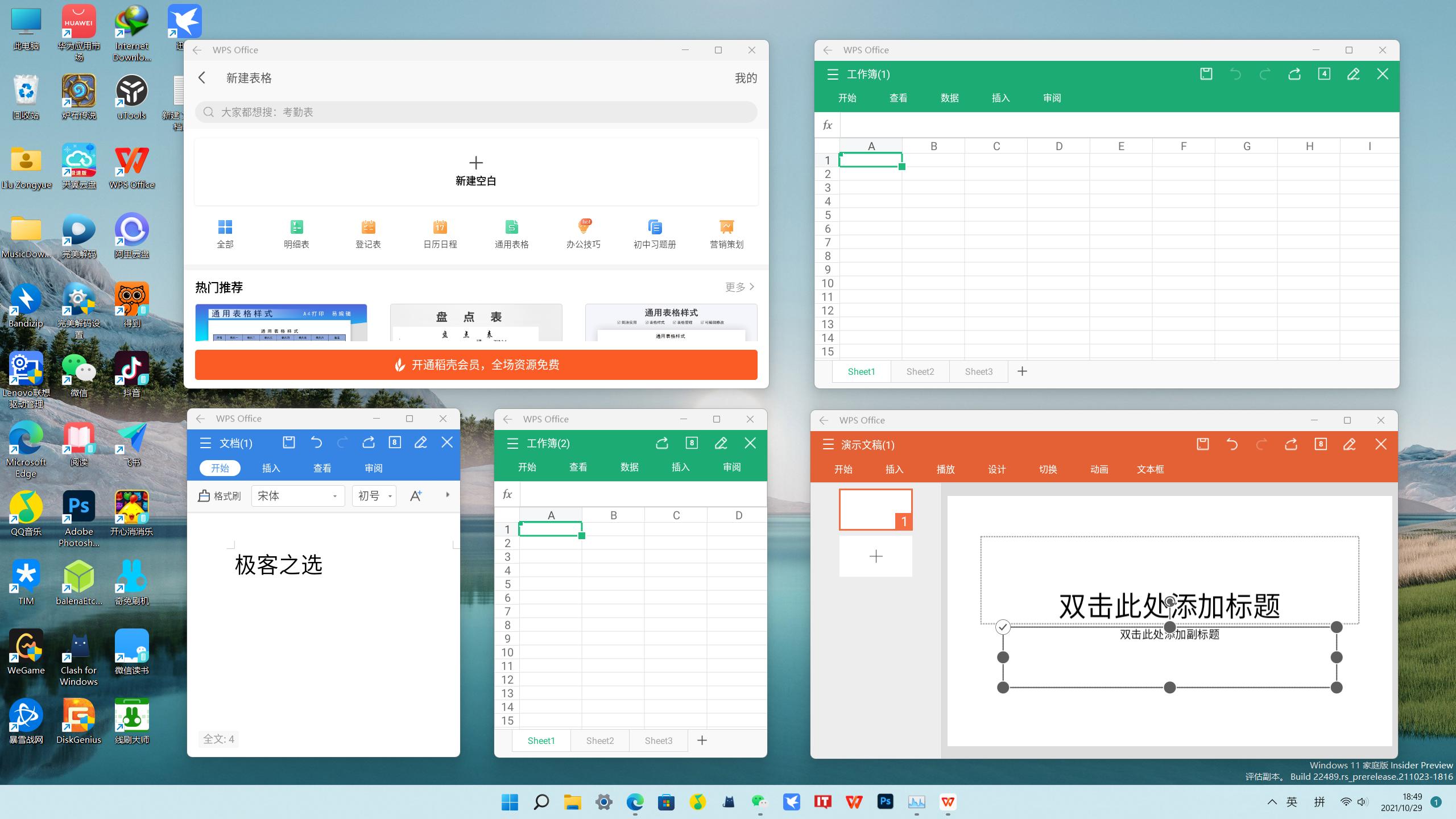Viewport: 1456px width, 819px height.
Task: Click the undo icon in 演示文稿(1)
Action: coord(1232,444)
